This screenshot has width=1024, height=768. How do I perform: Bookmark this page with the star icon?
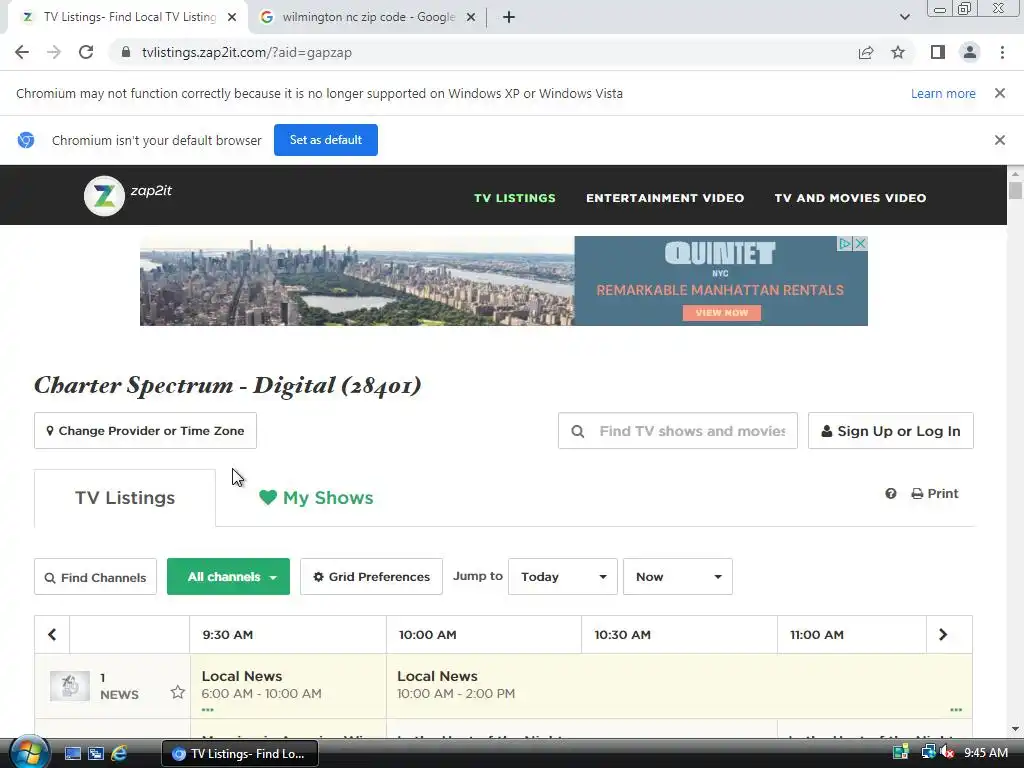pos(898,52)
